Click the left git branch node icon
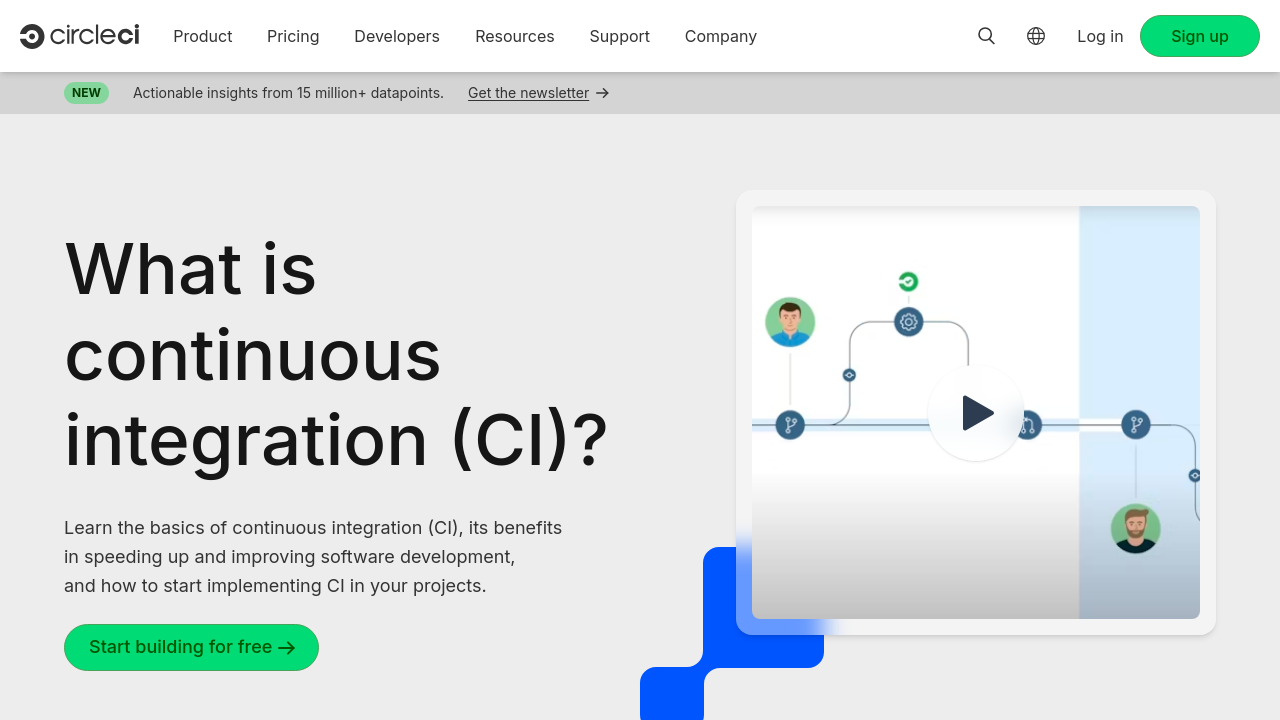Screen dimensions: 1280x720 (790, 425)
